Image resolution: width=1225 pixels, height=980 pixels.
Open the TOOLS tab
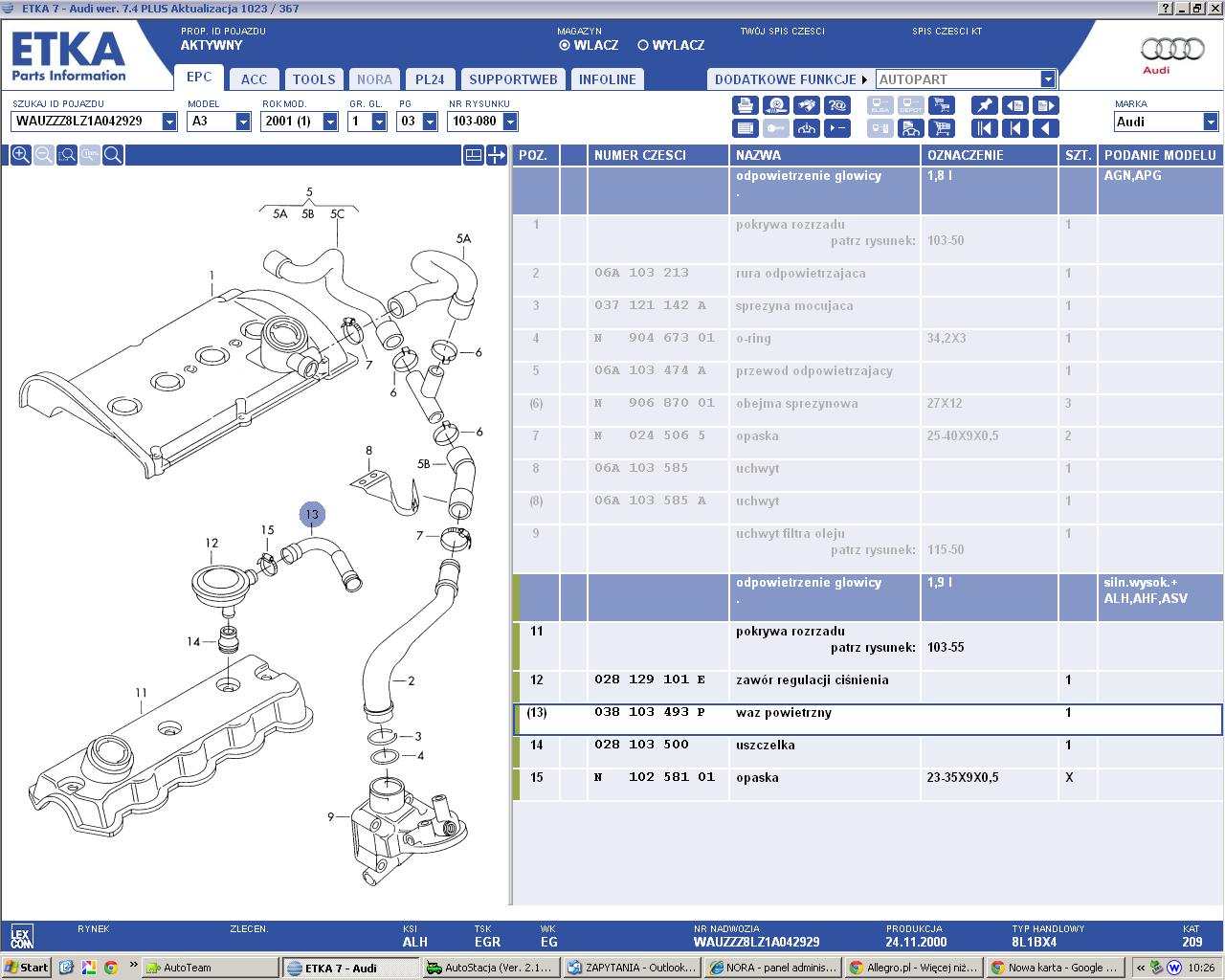[x=314, y=79]
